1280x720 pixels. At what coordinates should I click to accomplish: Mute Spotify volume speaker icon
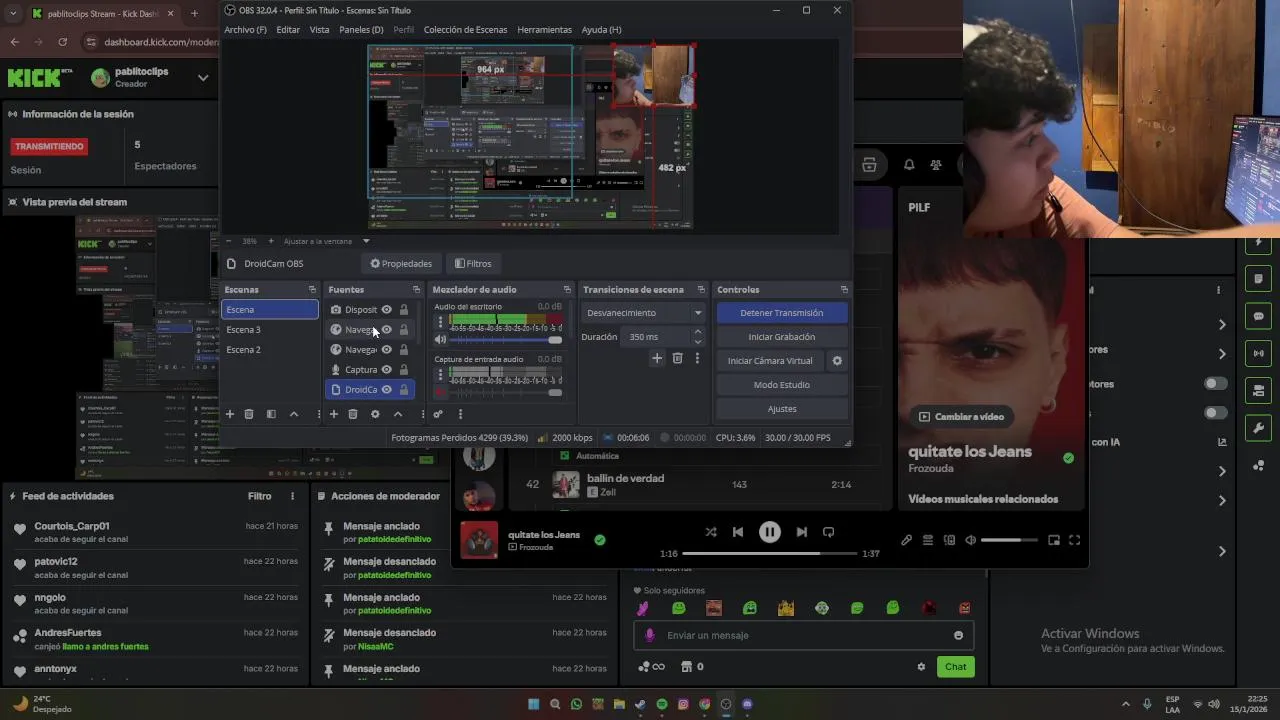[970, 540]
